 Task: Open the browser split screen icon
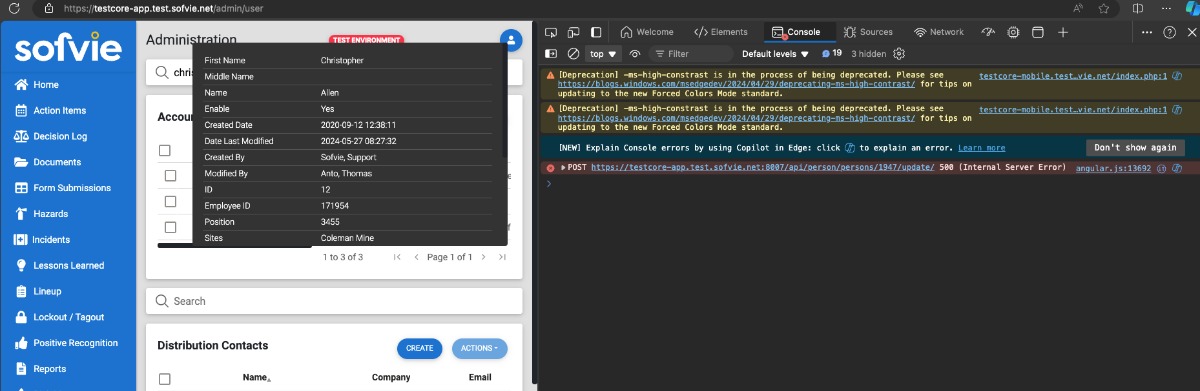coord(1138,8)
